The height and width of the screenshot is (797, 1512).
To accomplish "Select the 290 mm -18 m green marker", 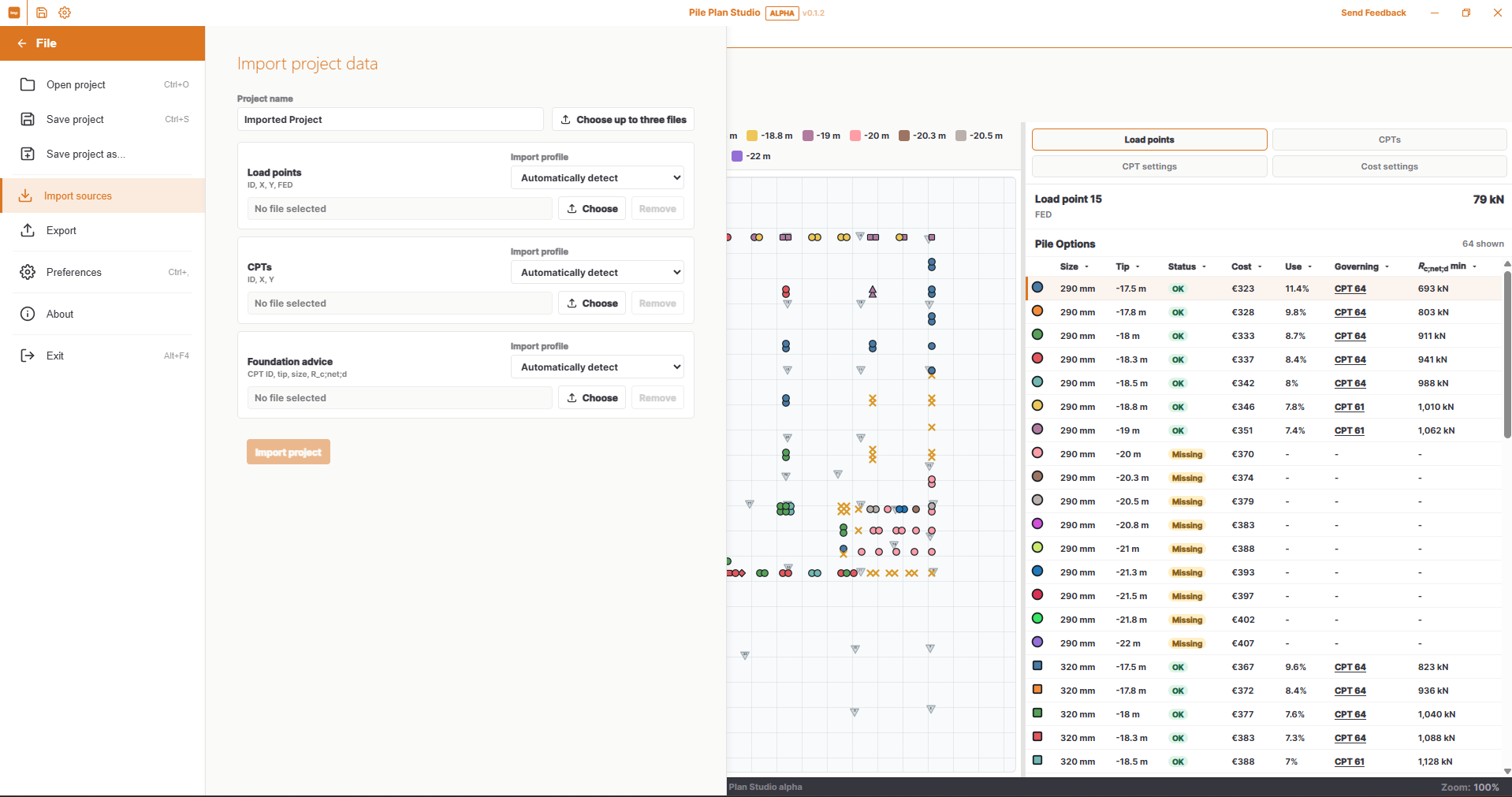I will [x=1037, y=335].
